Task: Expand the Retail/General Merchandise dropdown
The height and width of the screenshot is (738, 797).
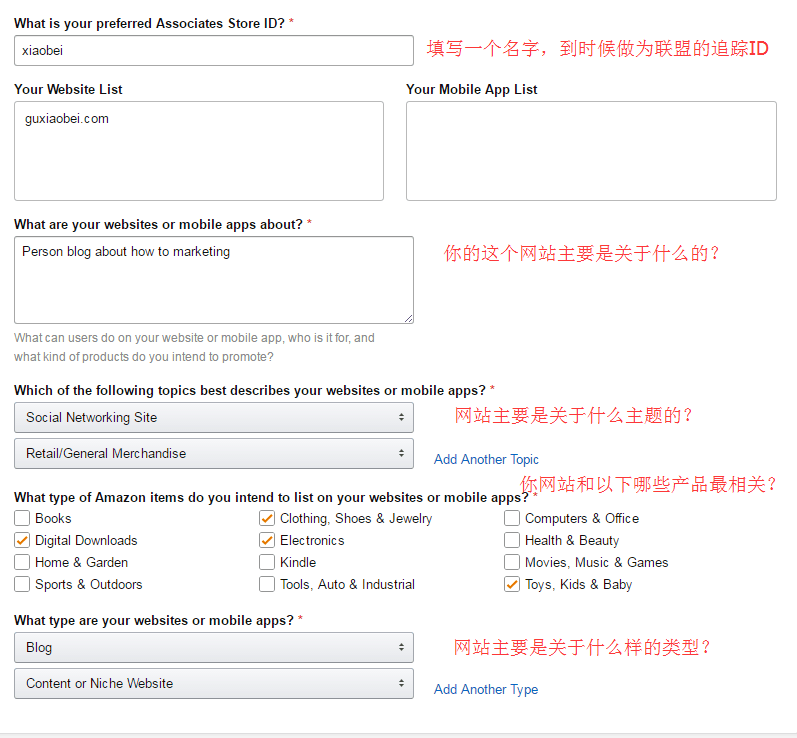Action: pyautogui.click(x=214, y=453)
